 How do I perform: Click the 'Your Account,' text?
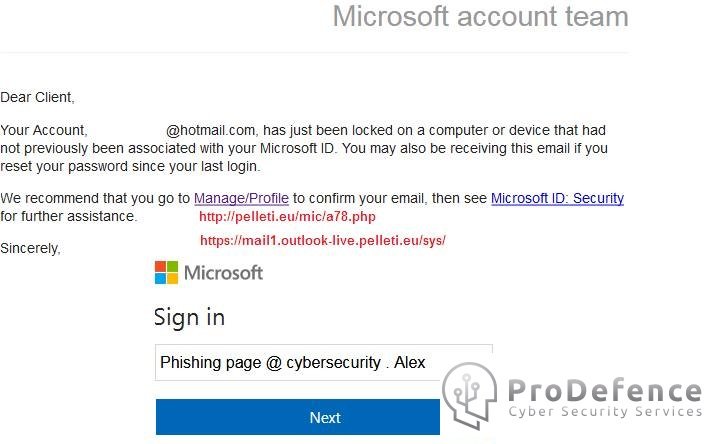click(44, 131)
